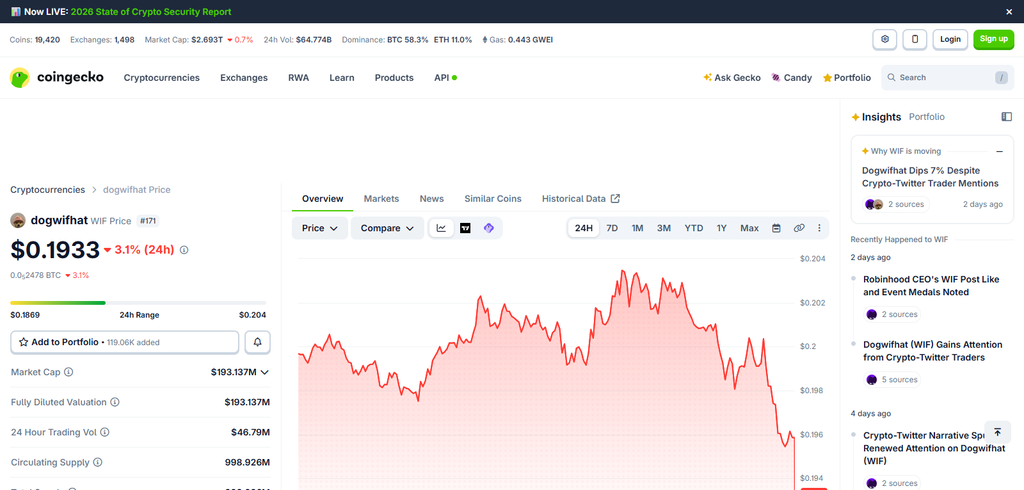Expand the Market Cap value chevron

(x=264, y=372)
